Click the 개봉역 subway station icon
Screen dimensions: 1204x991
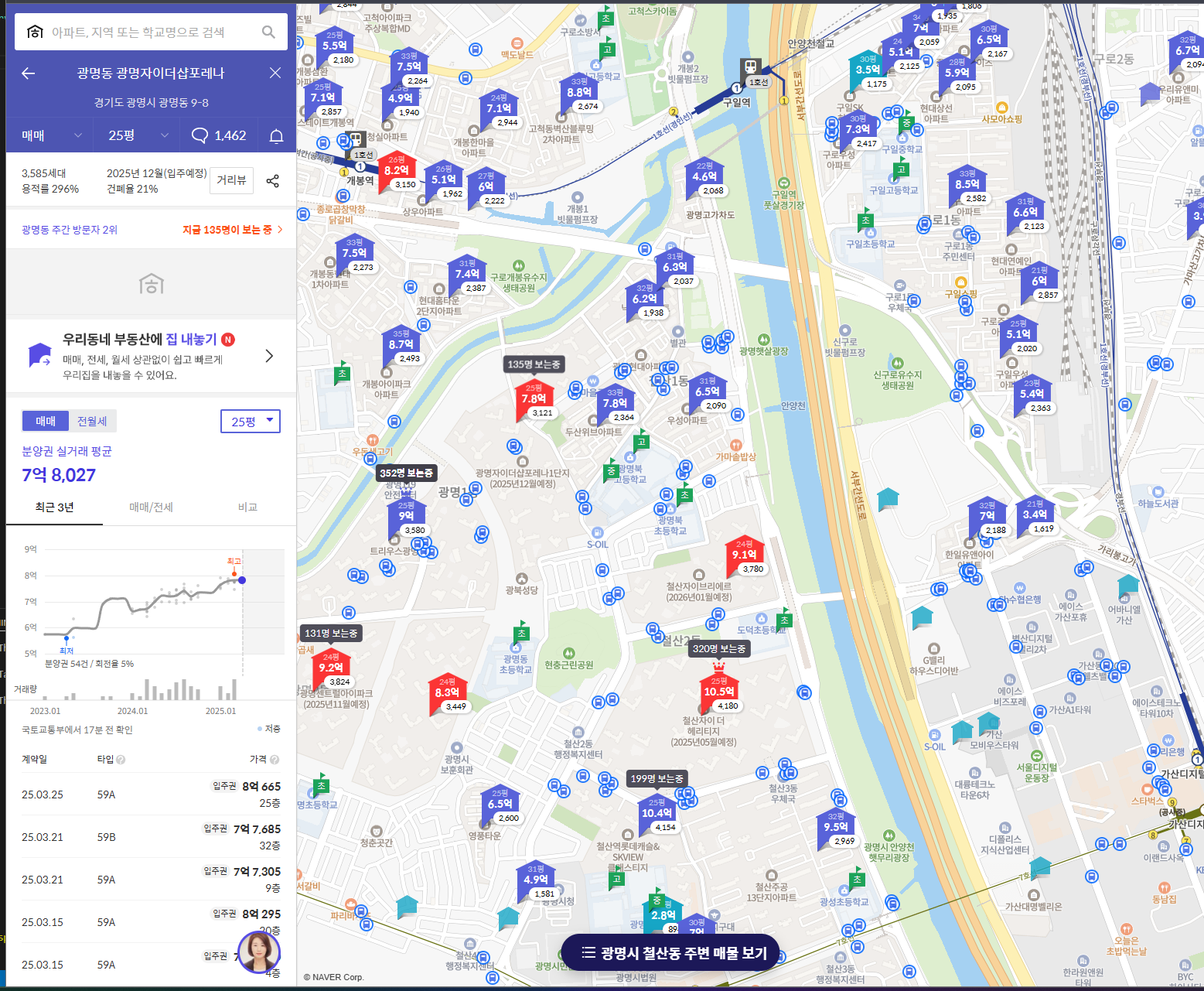[x=356, y=140]
